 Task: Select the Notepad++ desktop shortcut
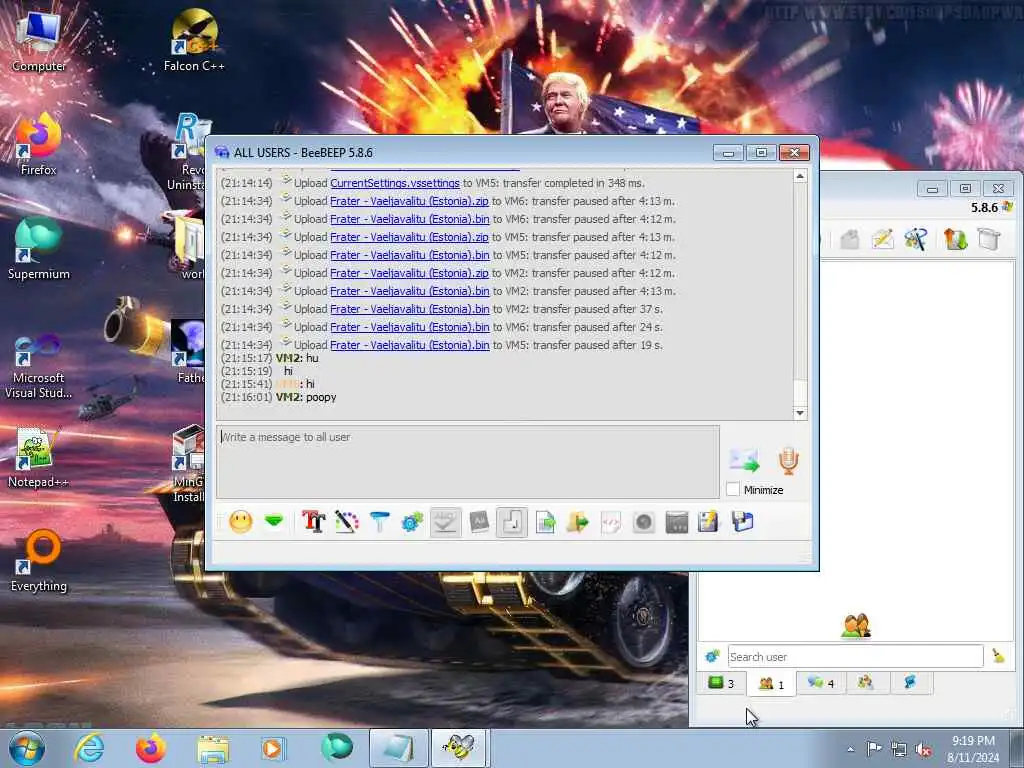pos(39,457)
